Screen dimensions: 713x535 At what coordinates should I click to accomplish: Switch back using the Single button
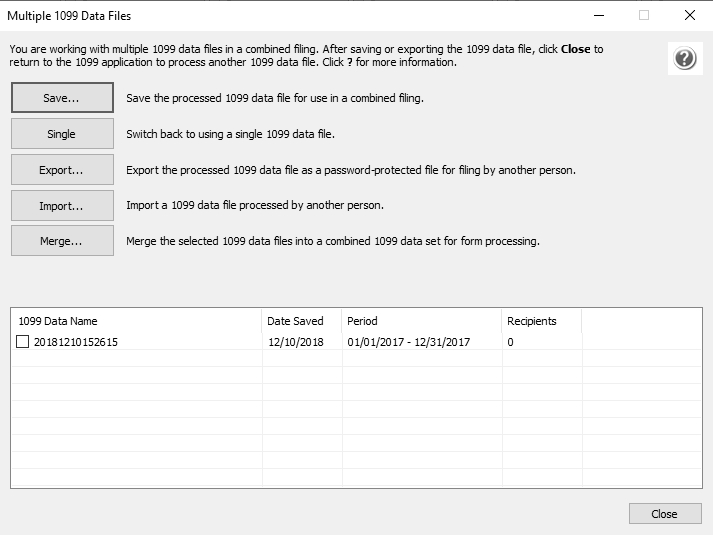coord(62,134)
